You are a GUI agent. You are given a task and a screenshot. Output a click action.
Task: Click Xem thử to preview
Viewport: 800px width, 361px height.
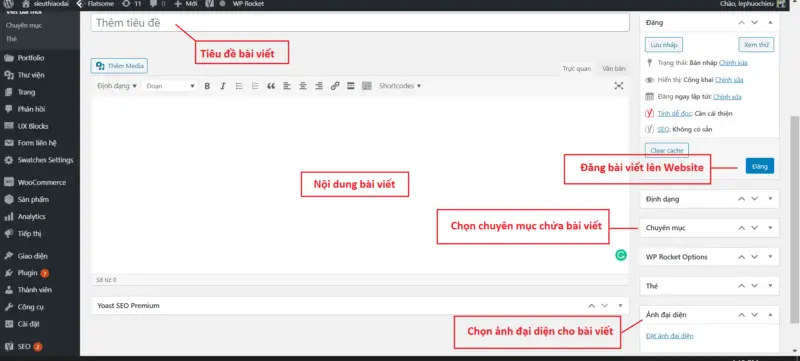pyautogui.click(x=756, y=44)
